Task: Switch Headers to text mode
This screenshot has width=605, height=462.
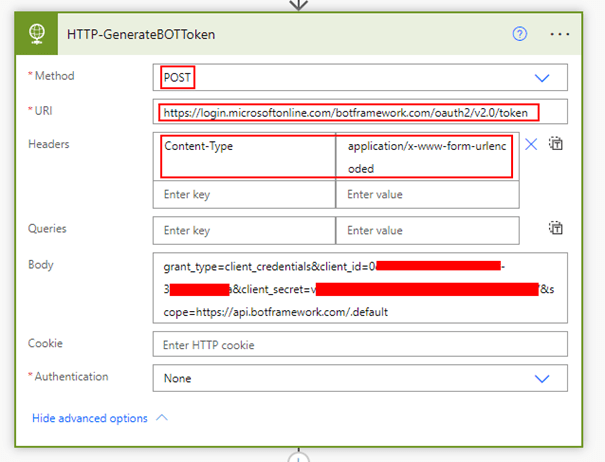Action: [556, 144]
